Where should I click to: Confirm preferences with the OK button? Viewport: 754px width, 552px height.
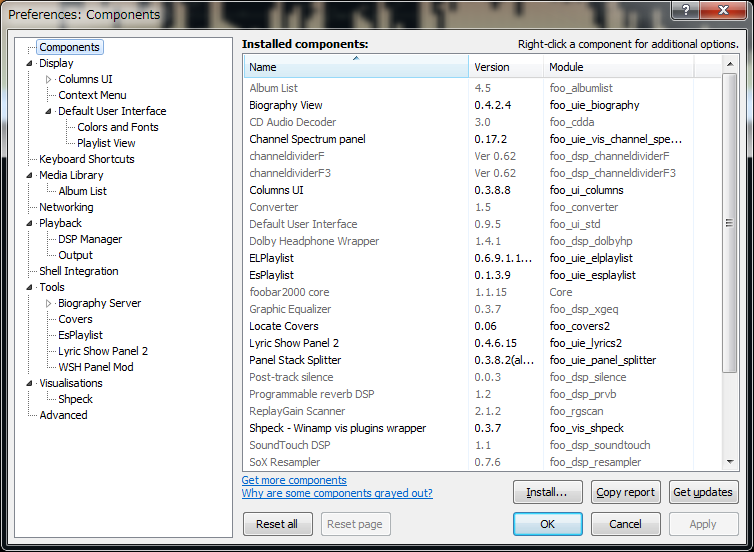coord(548,524)
